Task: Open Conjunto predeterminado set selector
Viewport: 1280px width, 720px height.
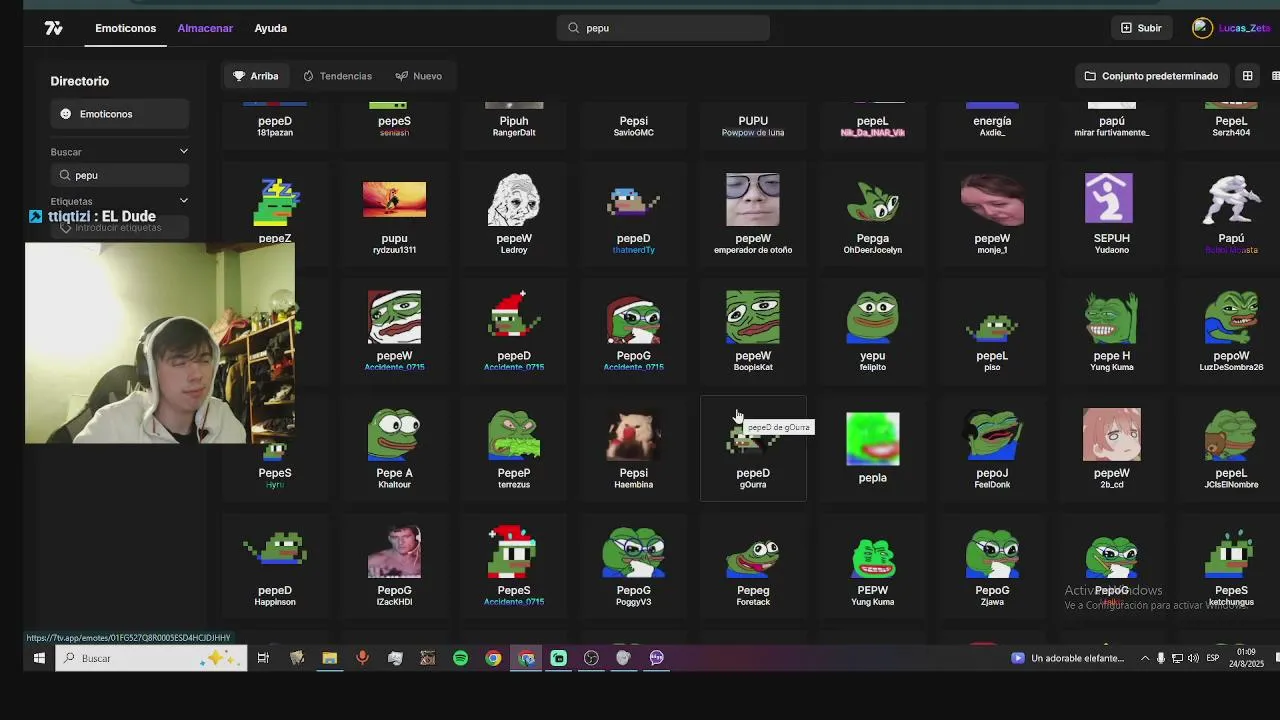Action: [x=1151, y=76]
